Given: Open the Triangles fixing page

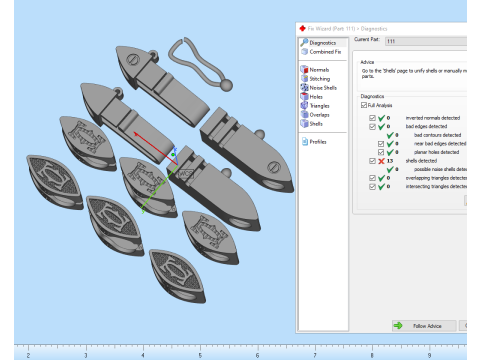Looking at the screenshot, I should (315, 106).
